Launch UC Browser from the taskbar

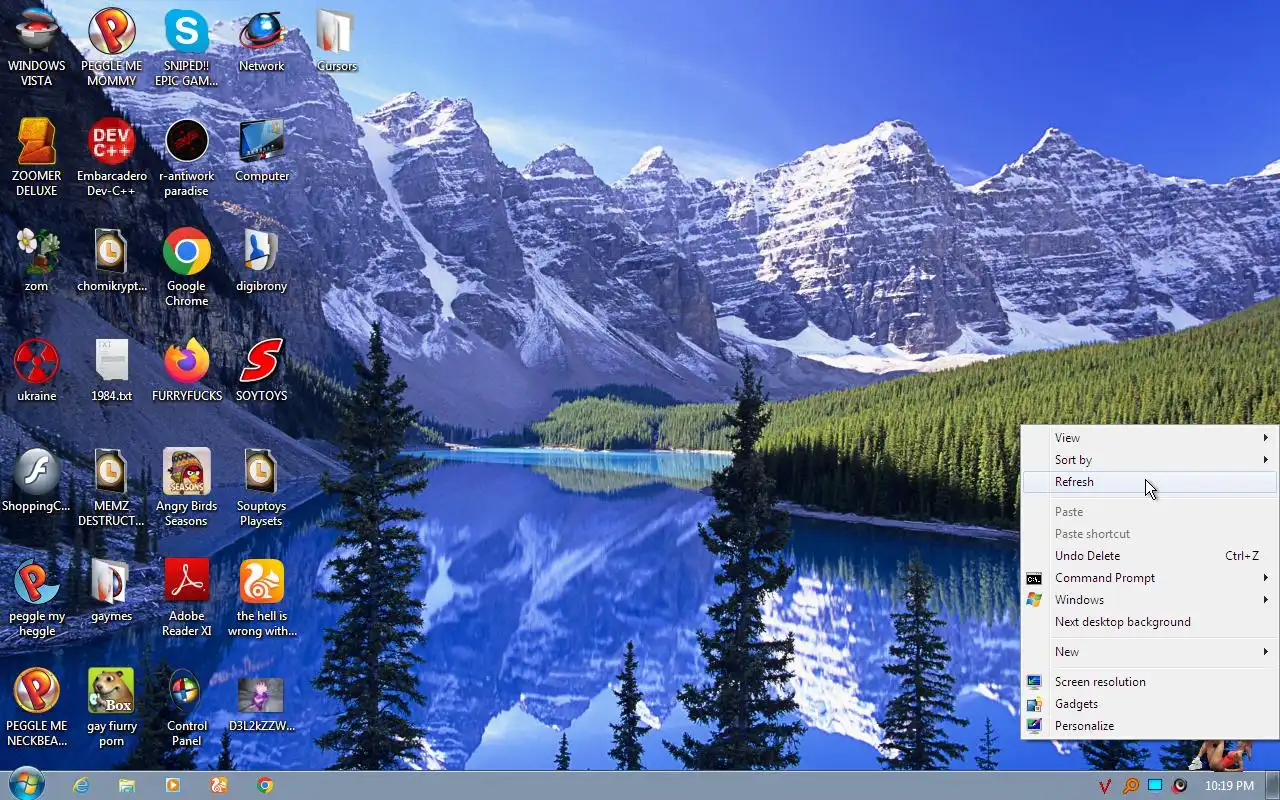click(219, 785)
